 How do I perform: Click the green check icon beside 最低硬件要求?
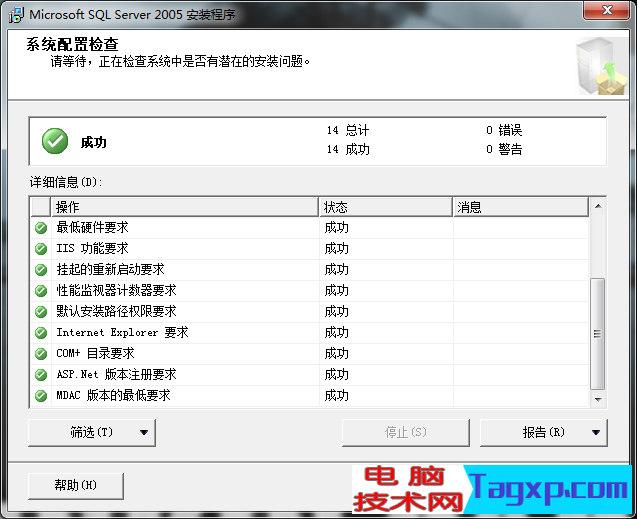[41, 228]
